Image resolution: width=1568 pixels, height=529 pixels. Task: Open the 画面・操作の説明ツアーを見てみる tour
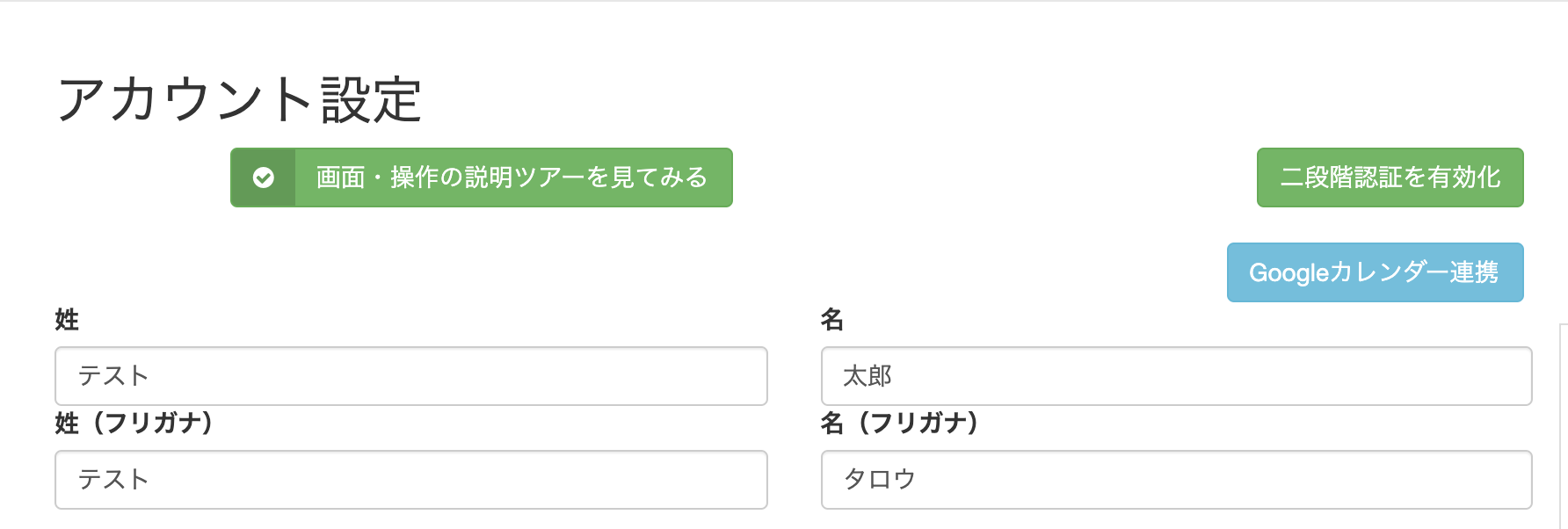tap(482, 178)
